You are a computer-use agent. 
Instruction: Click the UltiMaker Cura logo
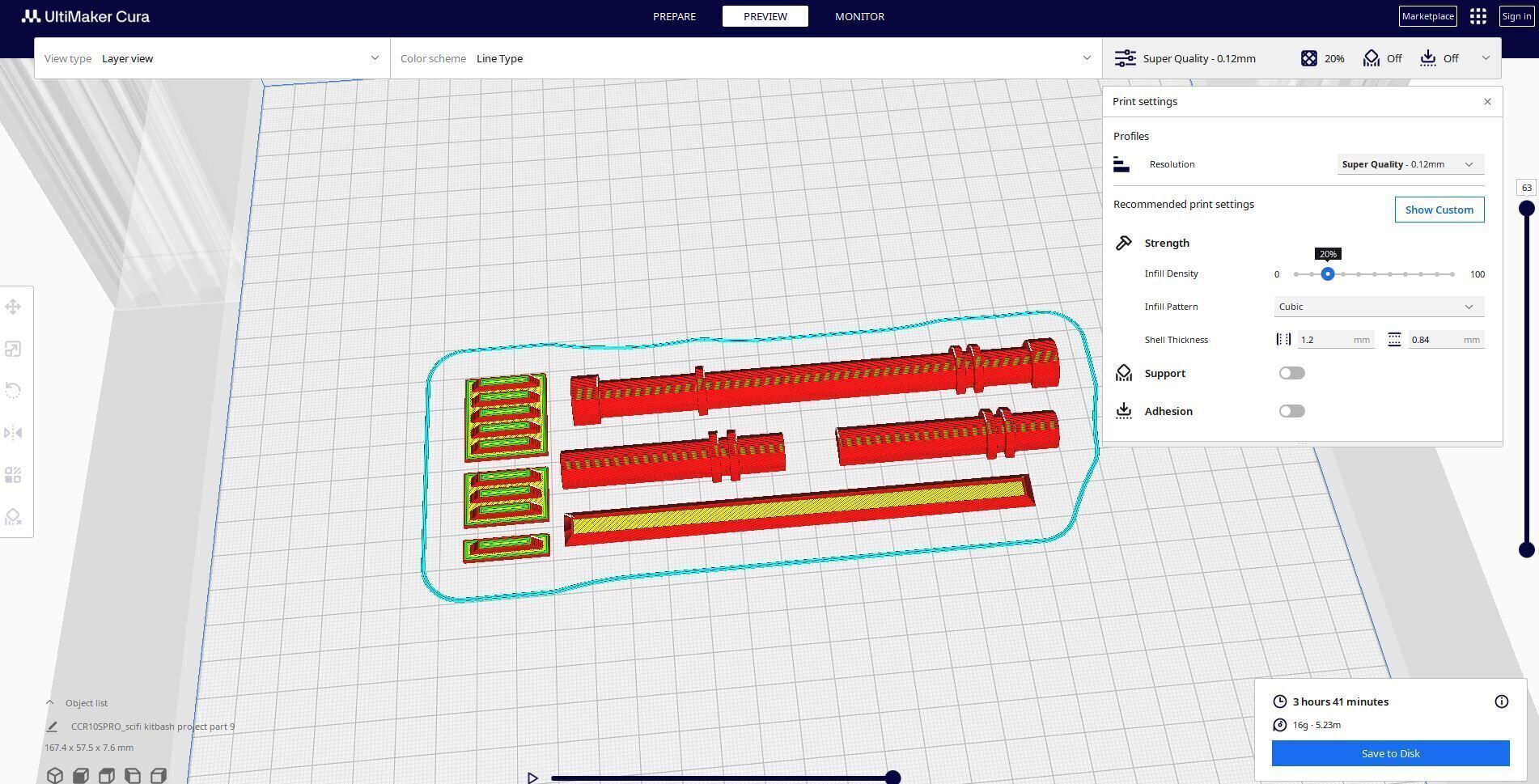86,16
